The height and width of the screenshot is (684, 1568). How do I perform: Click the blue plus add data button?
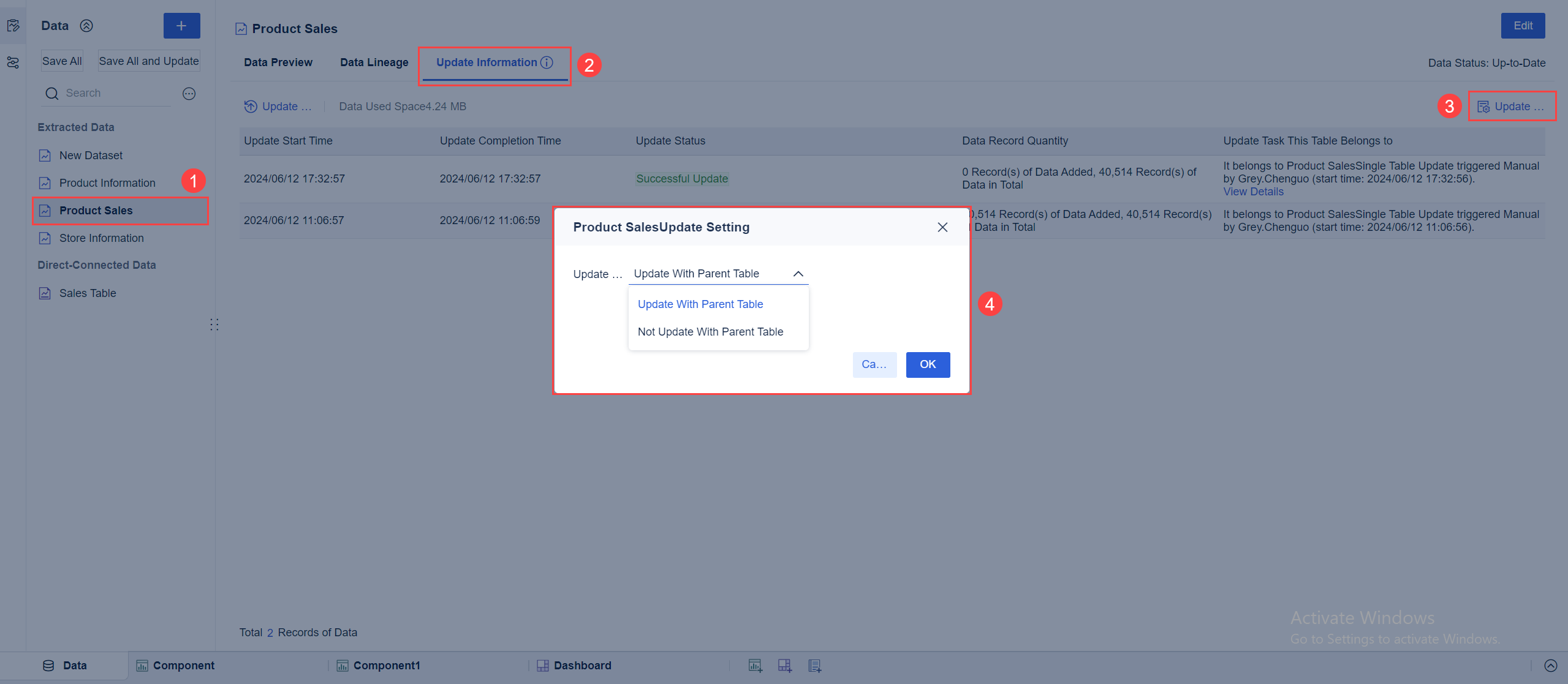coord(181,26)
